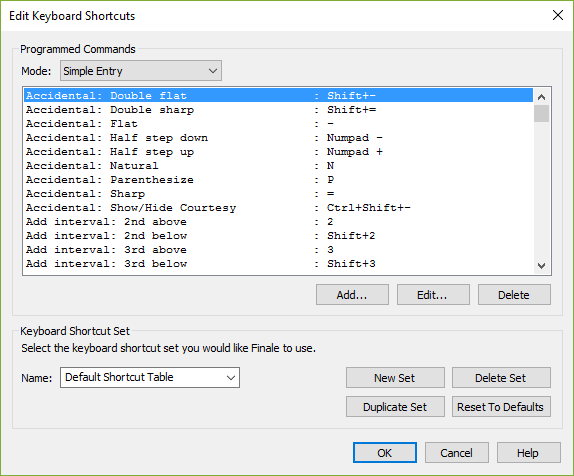The width and height of the screenshot is (574, 476).
Task: Click the Delete button
Action: pyautogui.click(x=514, y=295)
